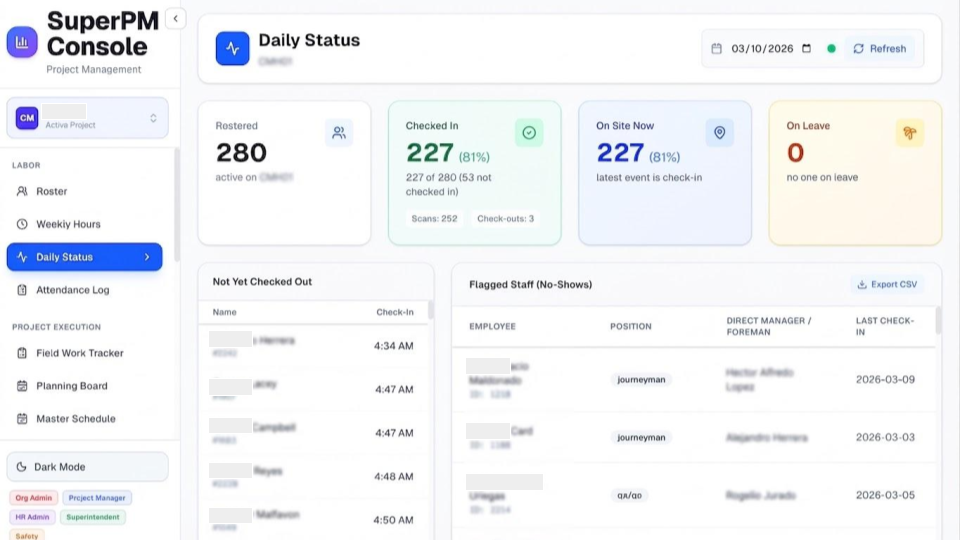Click the calendar icon left of the date

point(716,48)
